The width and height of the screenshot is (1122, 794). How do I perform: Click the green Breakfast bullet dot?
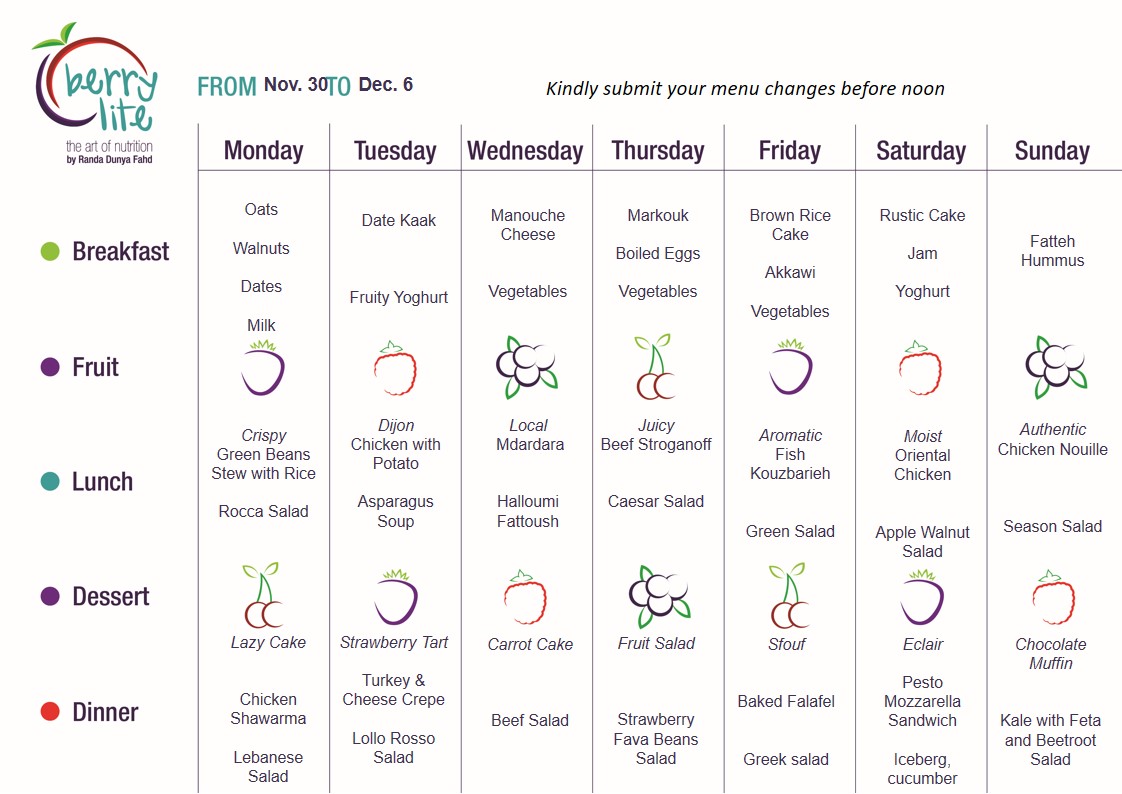click(x=50, y=251)
